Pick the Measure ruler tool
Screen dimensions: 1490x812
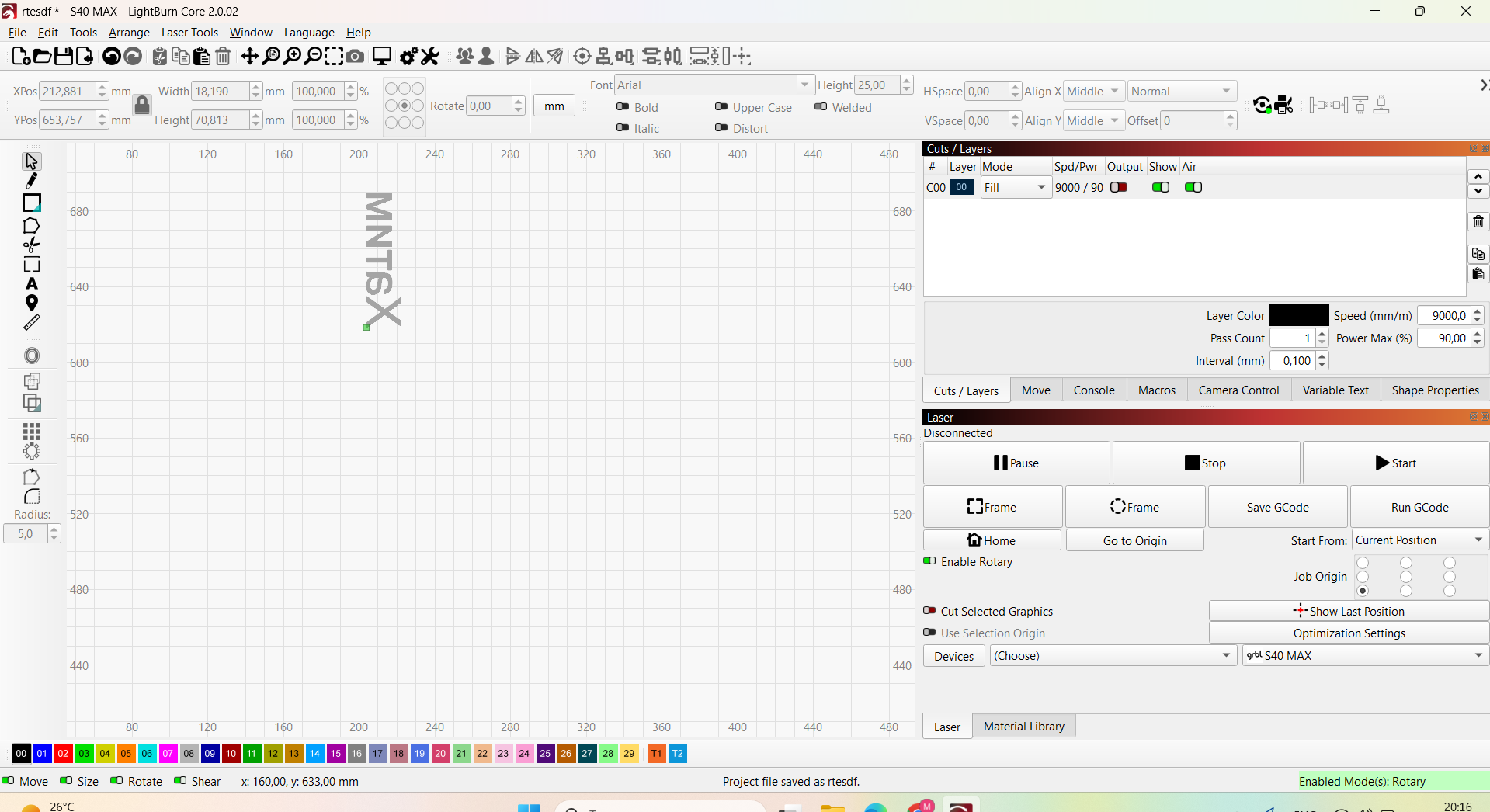(x=32, y=323)
